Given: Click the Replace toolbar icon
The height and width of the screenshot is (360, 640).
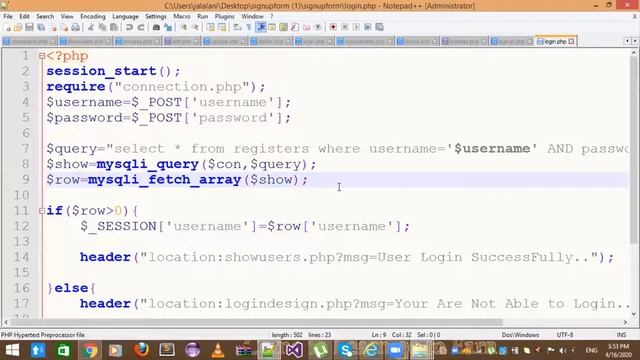Looking at the screenshot, I should click(168, 27).
